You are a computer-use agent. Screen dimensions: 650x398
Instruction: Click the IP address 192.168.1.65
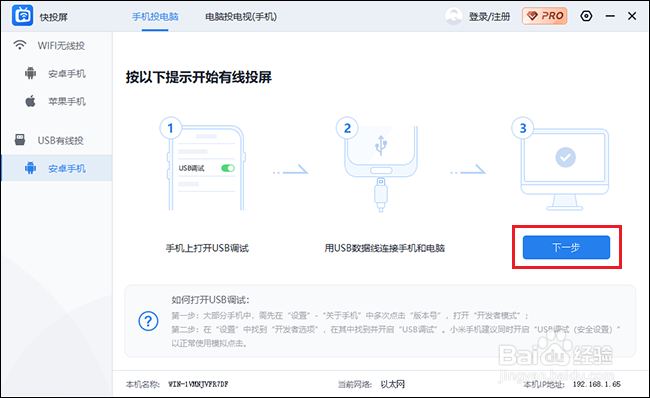click(597, 384)
